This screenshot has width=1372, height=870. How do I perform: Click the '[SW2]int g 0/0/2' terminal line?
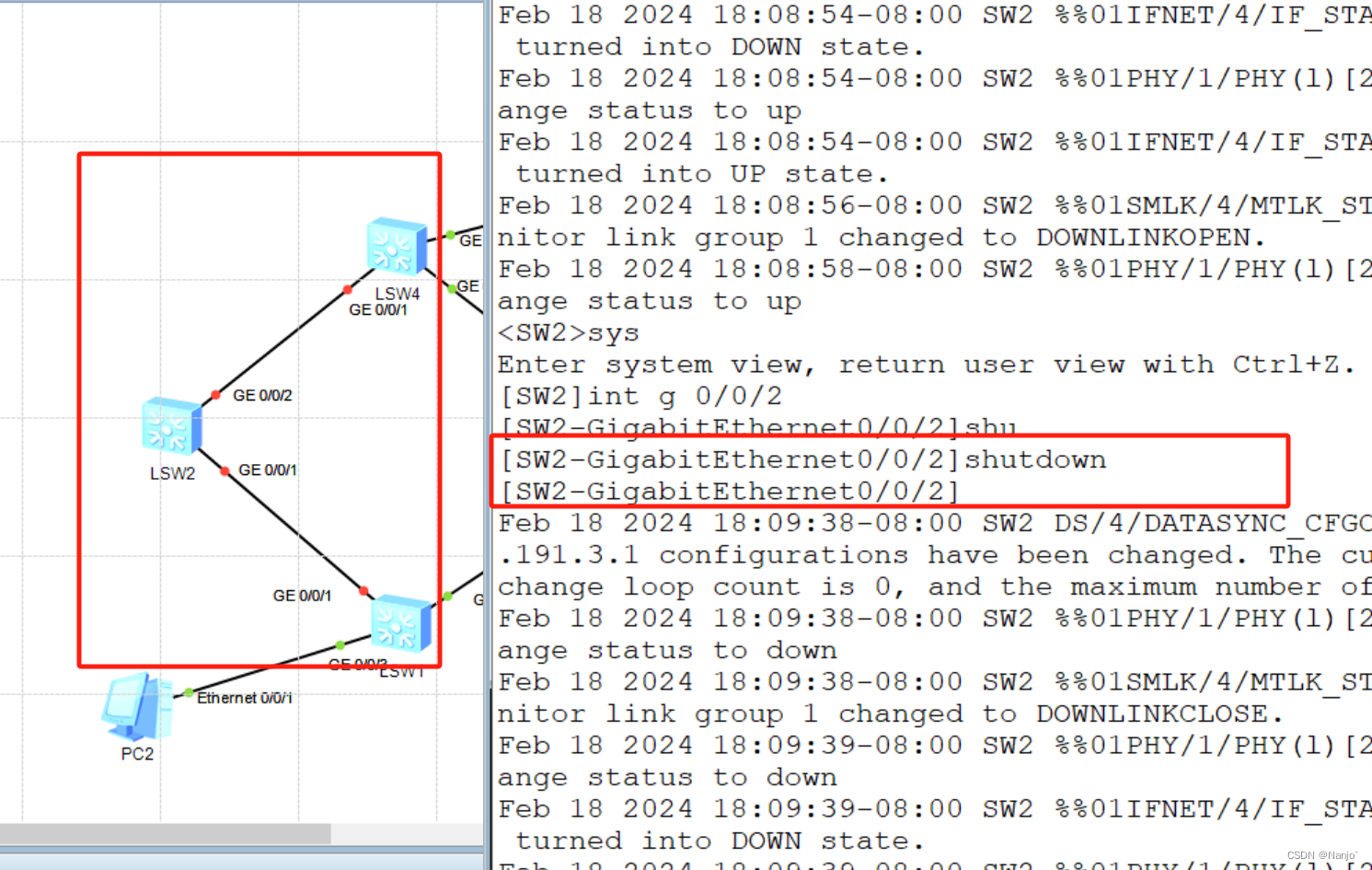640,396
